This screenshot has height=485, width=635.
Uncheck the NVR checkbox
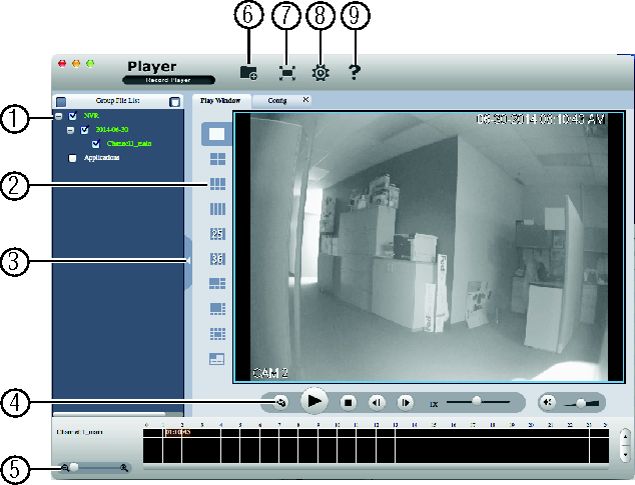pyautogui.click(x=72, y=116)
